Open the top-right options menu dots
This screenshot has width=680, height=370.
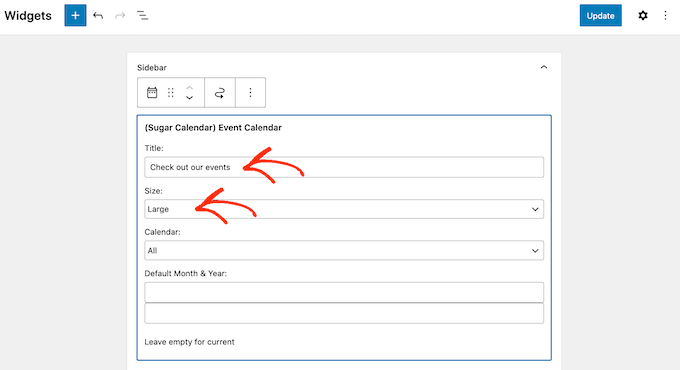[x=665, y=16]
